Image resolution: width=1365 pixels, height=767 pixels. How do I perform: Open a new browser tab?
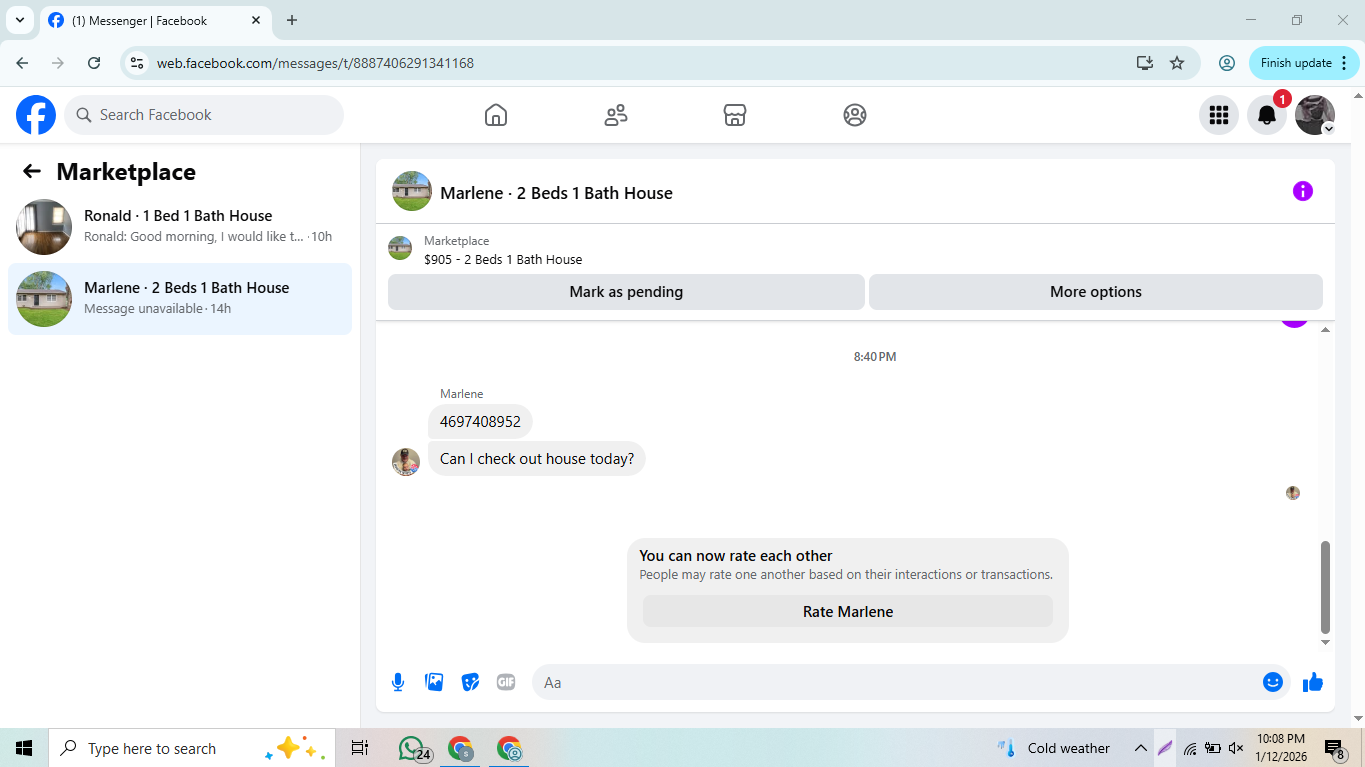292,20
